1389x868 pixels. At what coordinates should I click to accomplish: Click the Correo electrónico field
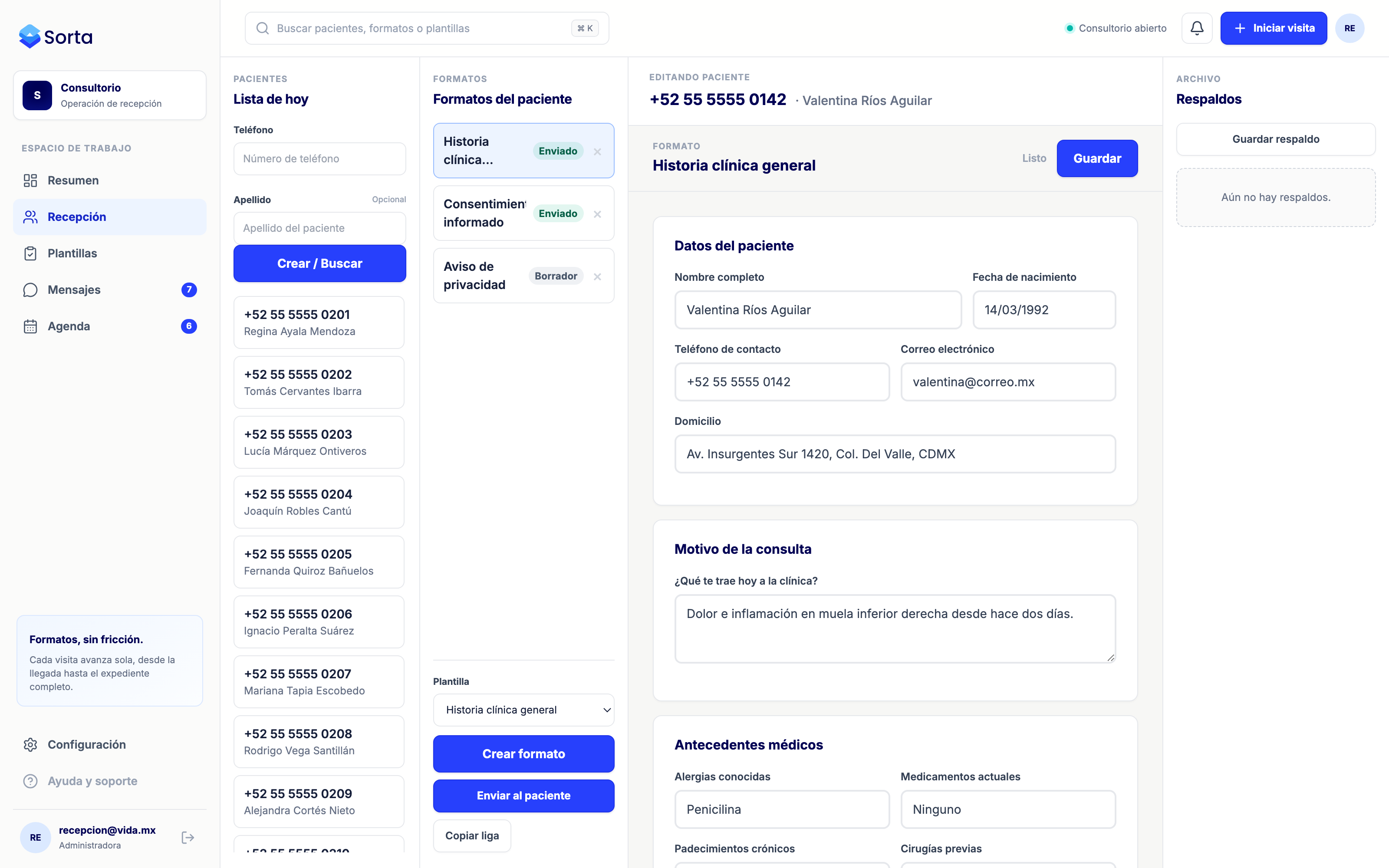pos(1008,382)
